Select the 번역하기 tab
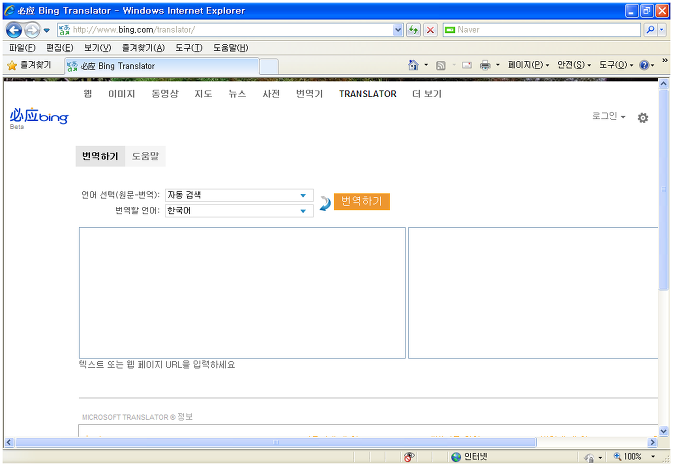 (100, 156)
